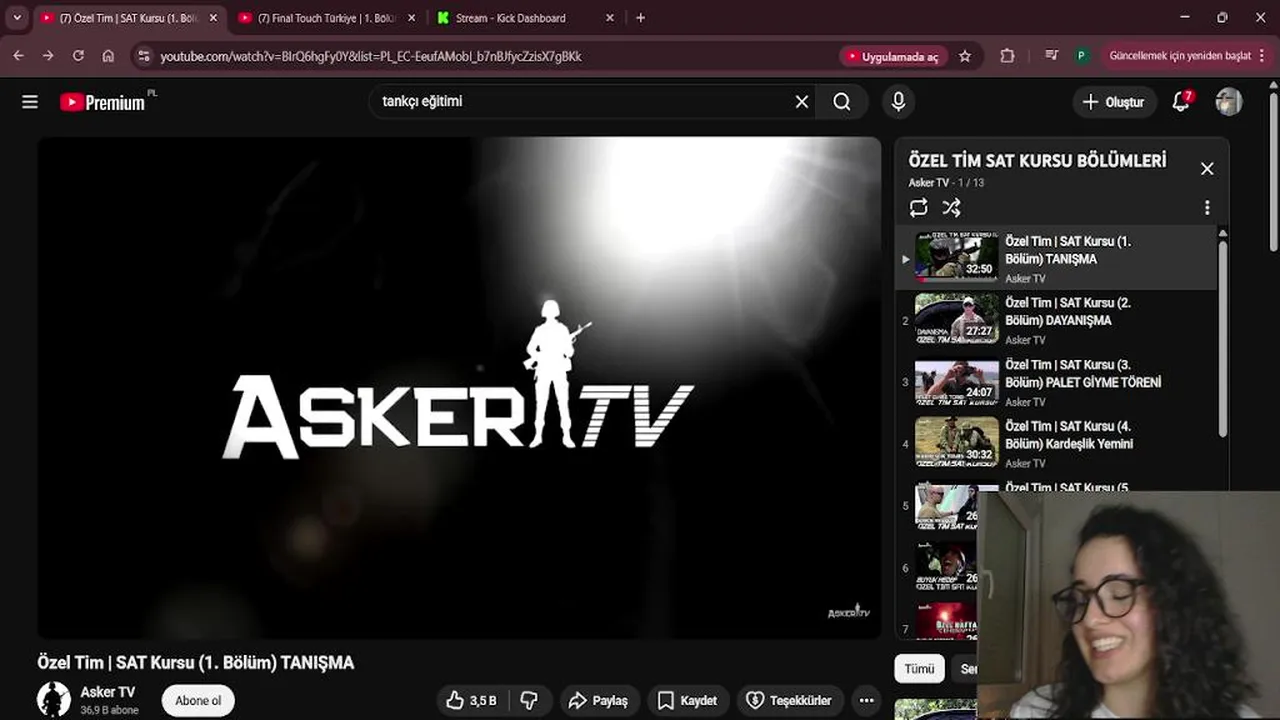Run search with magnifier button
Image resolution: width=1280 pixels, height=720 pixels.
pos(842,102)
